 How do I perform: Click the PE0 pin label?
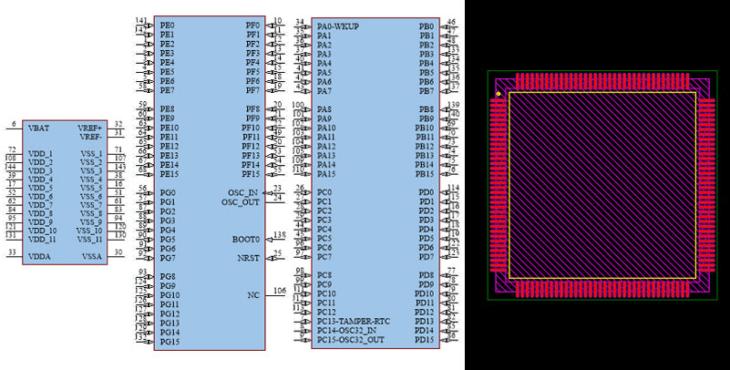click(x=167, y=25)
